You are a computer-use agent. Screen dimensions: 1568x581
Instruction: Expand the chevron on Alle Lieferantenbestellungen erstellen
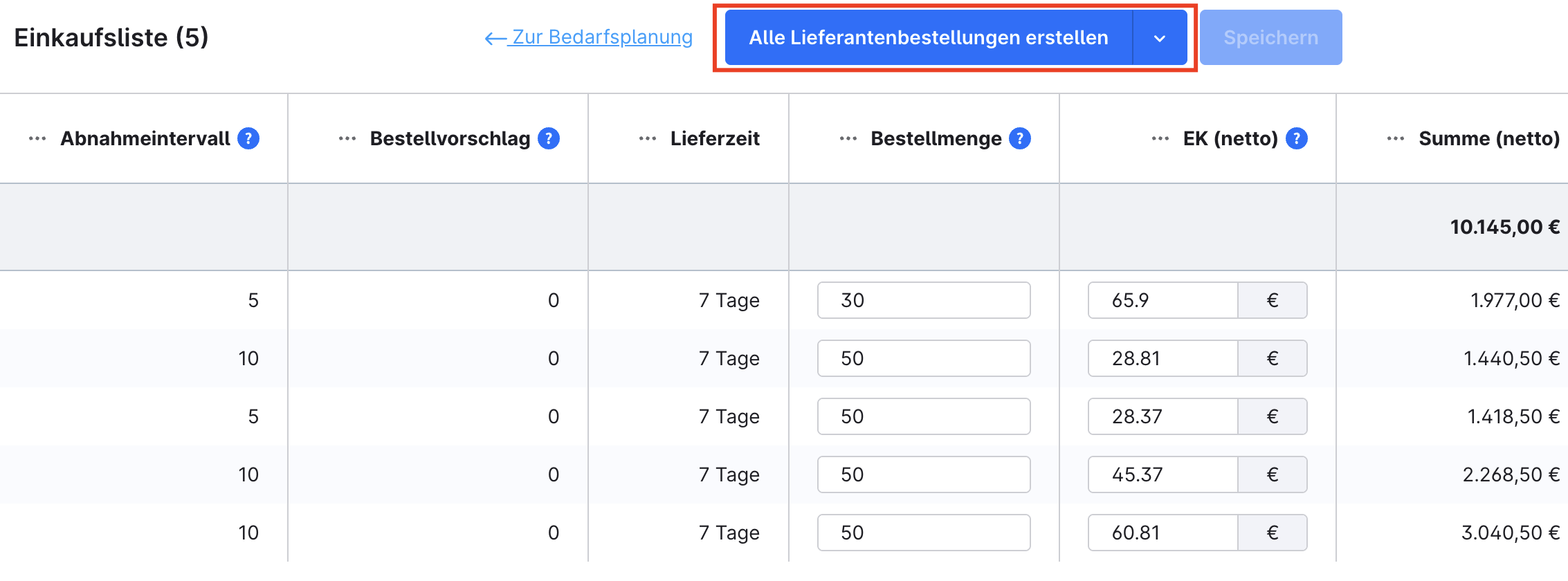1159,37
